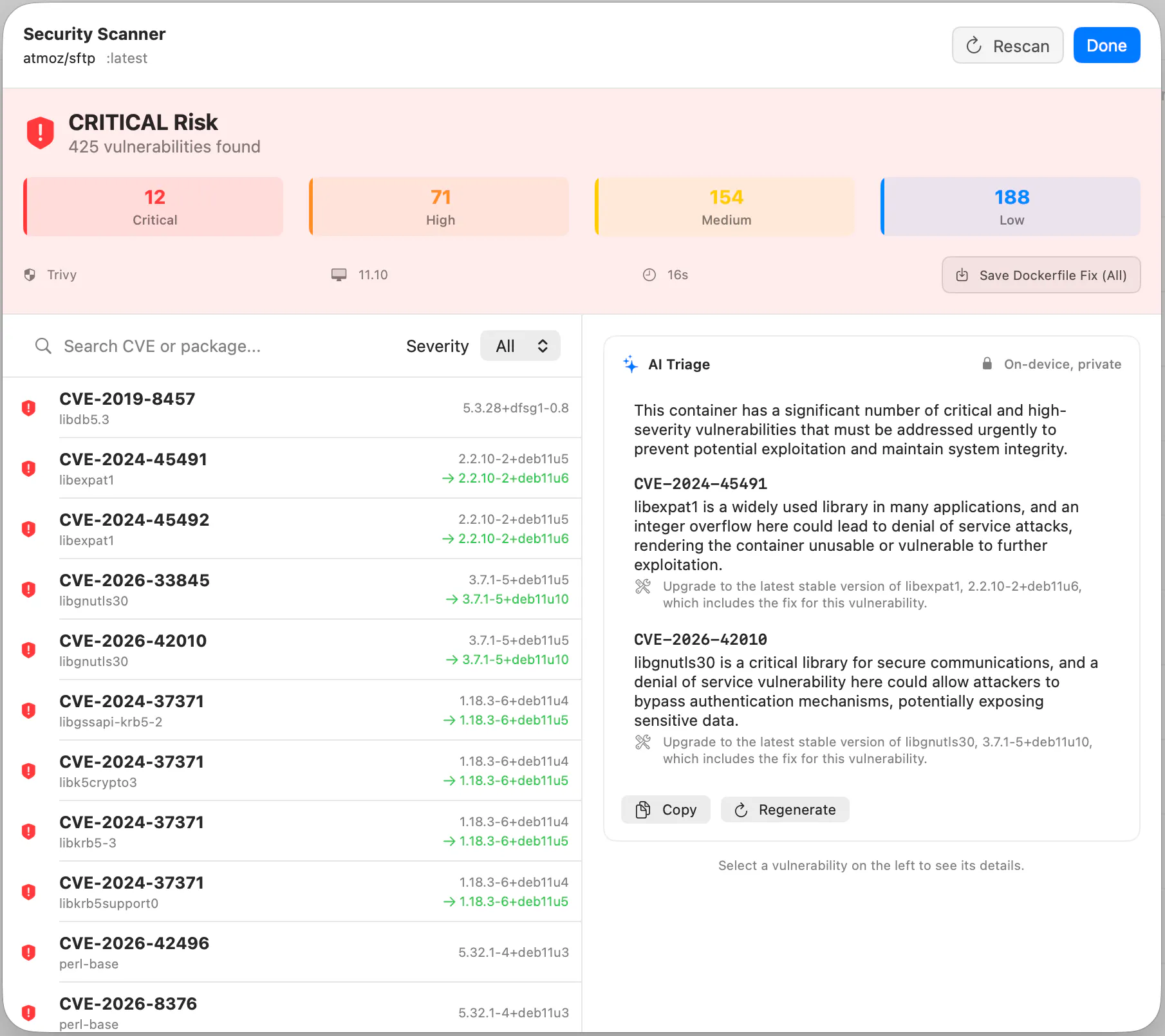1165x1036 pixels.
Task: Click the CRITICAL Risk red shield icon
Action: pos(40,133)
